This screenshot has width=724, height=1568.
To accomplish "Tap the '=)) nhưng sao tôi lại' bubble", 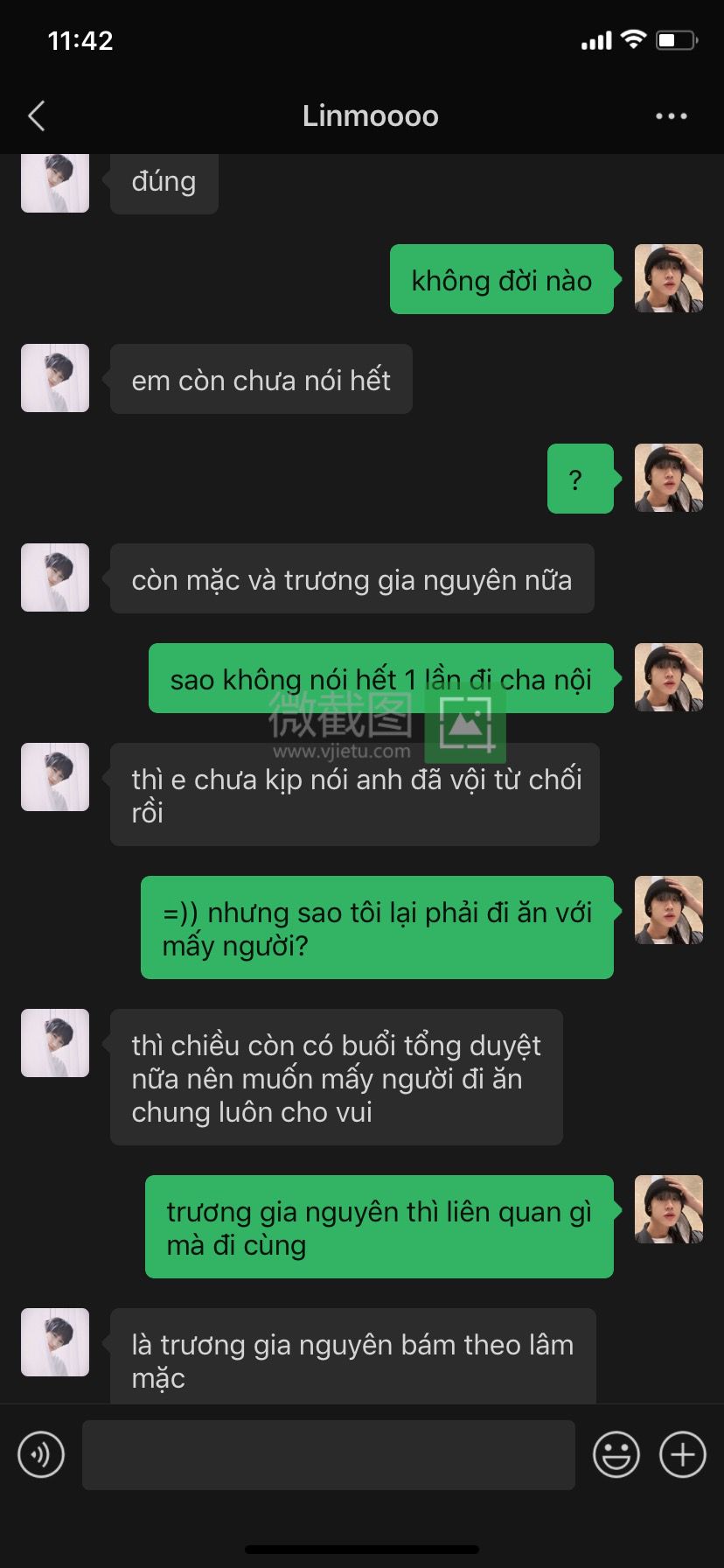I will coord(377,927).
